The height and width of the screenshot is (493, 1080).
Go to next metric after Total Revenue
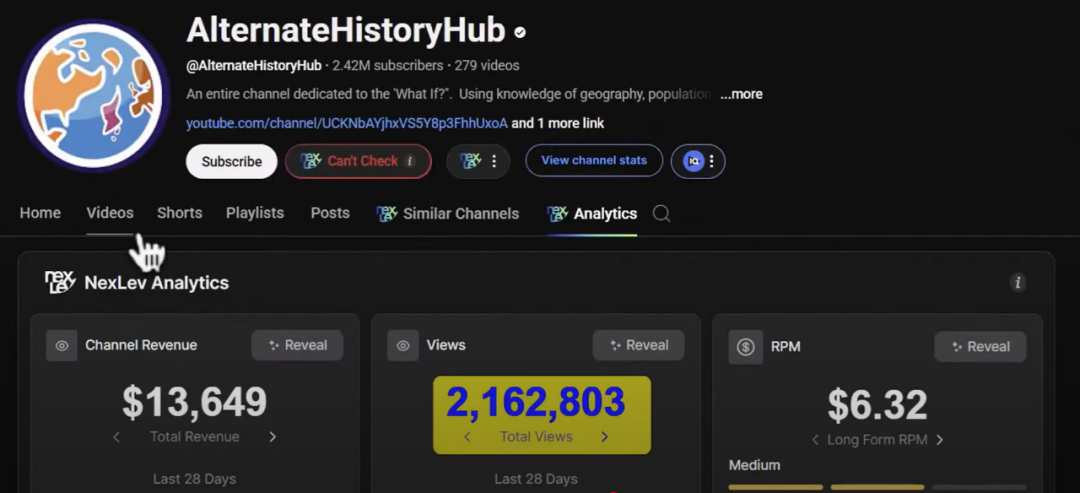272,437
